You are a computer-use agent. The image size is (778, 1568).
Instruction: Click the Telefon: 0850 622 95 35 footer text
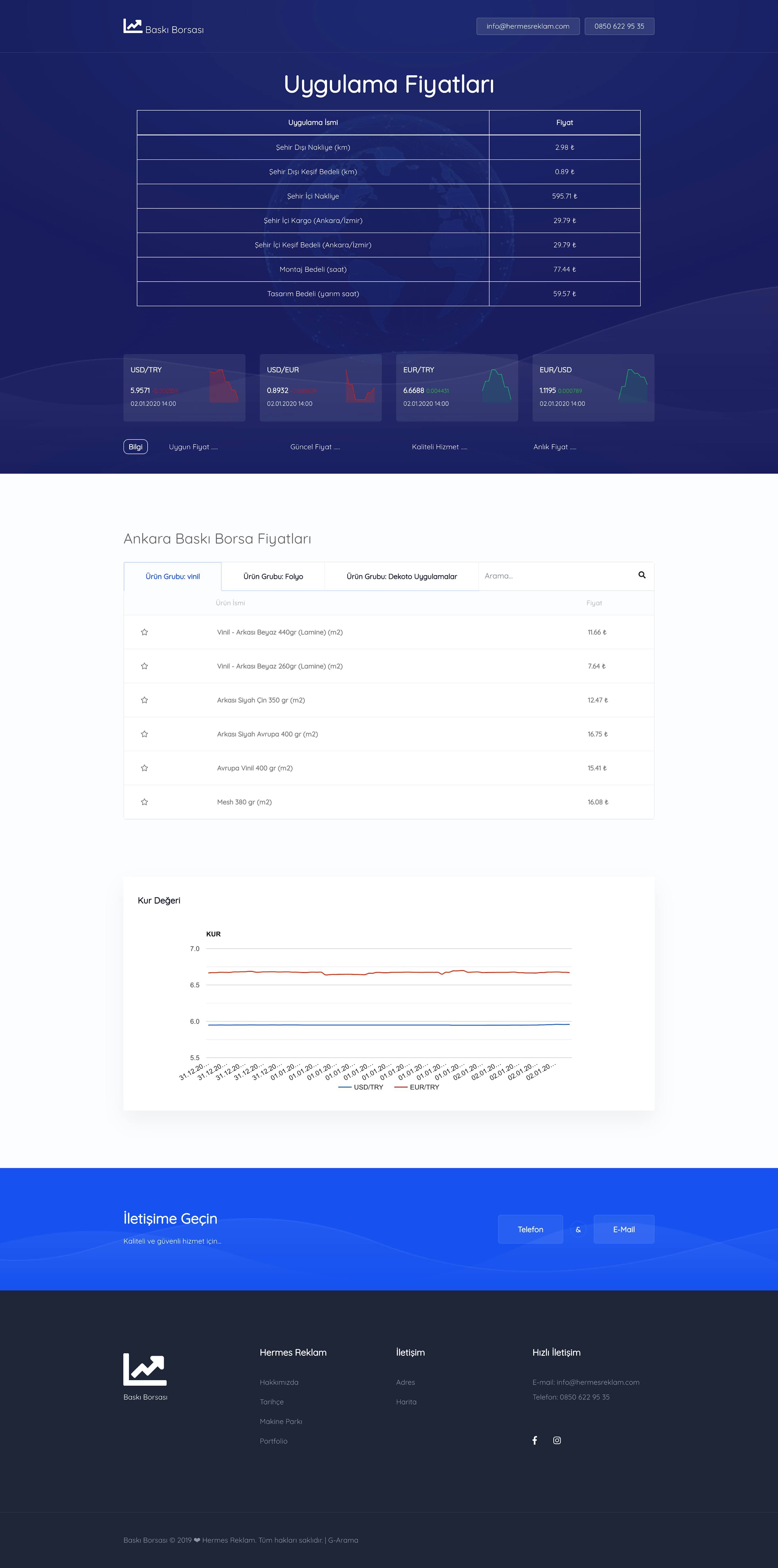[x=571, y=1397]
